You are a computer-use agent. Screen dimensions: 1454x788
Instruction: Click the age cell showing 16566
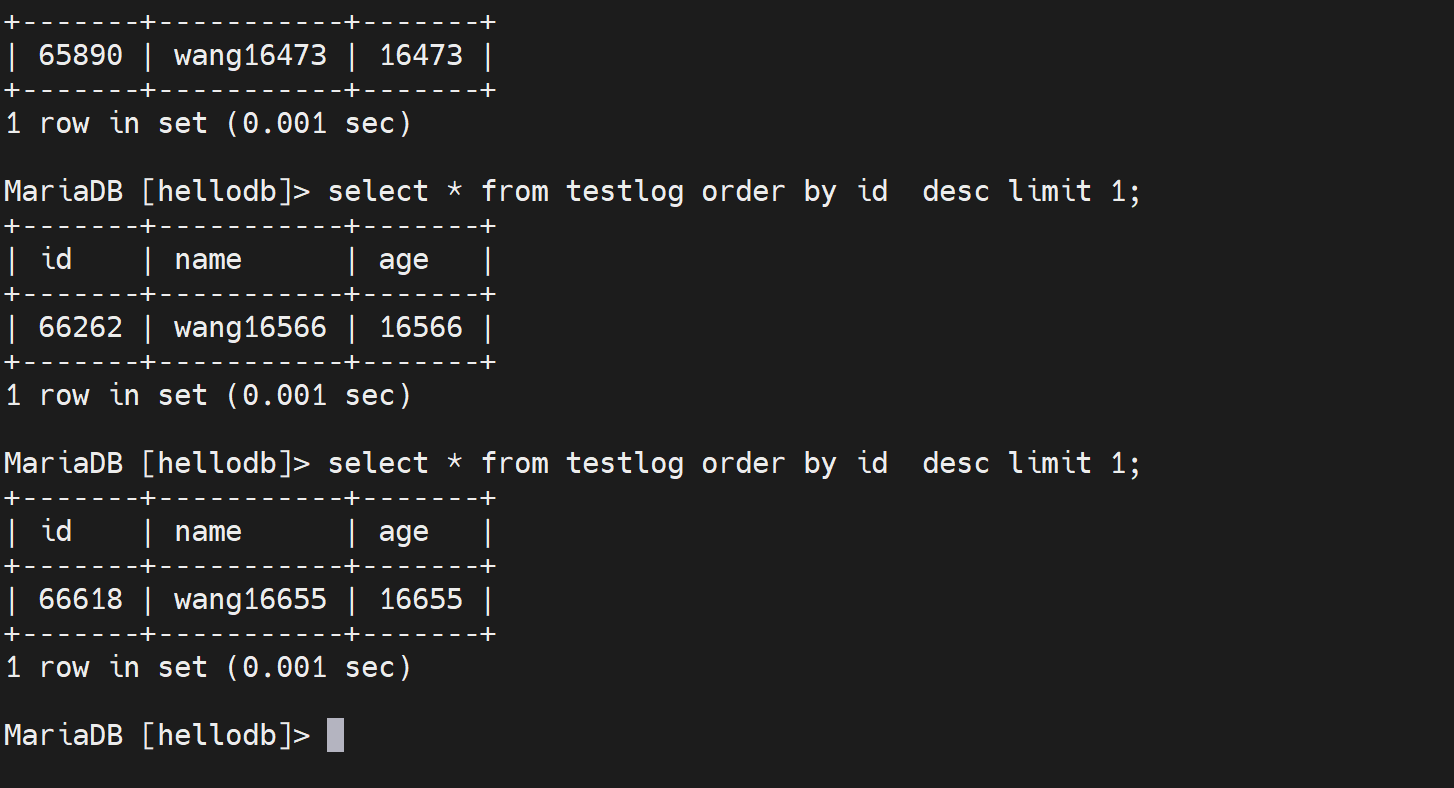[x=421, y=327]
